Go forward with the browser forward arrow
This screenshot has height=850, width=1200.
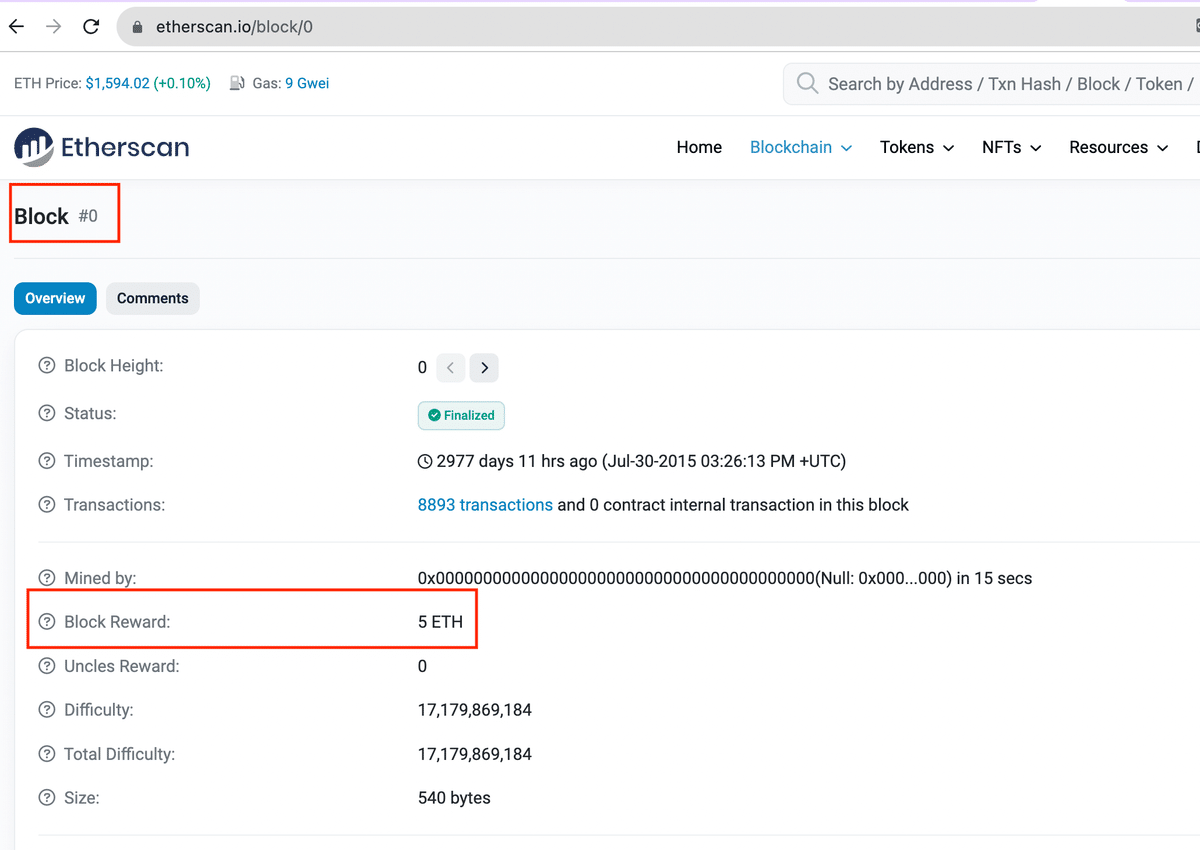tap(54, 27)
